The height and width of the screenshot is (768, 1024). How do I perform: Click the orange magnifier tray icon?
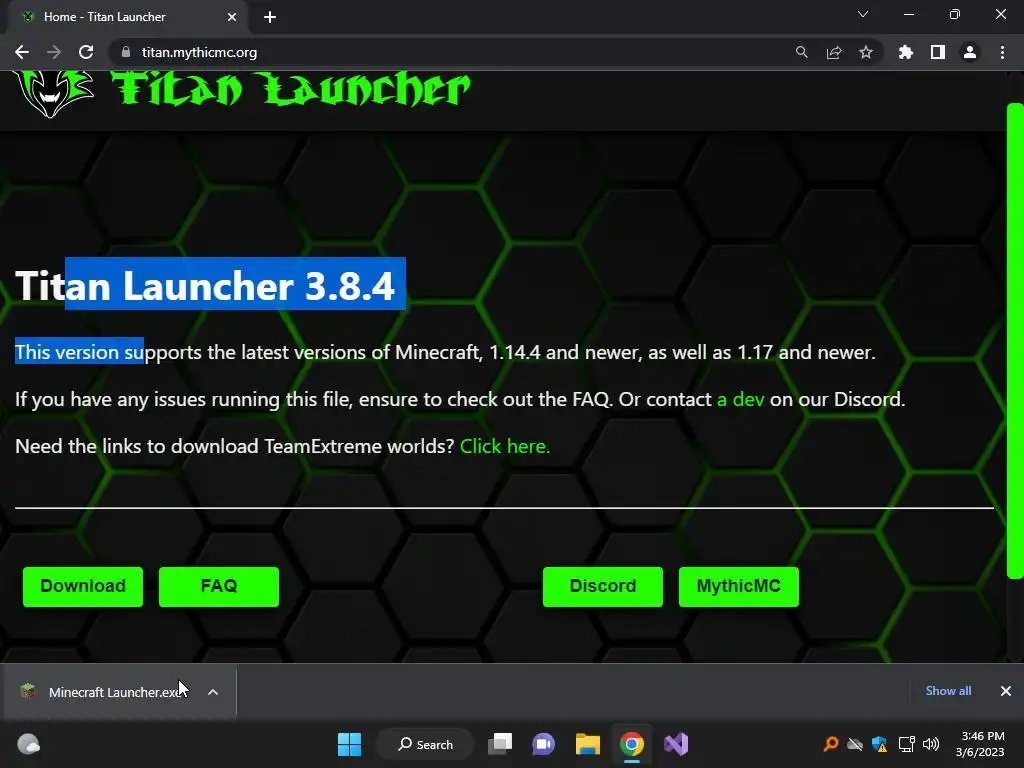coord(831,744)
